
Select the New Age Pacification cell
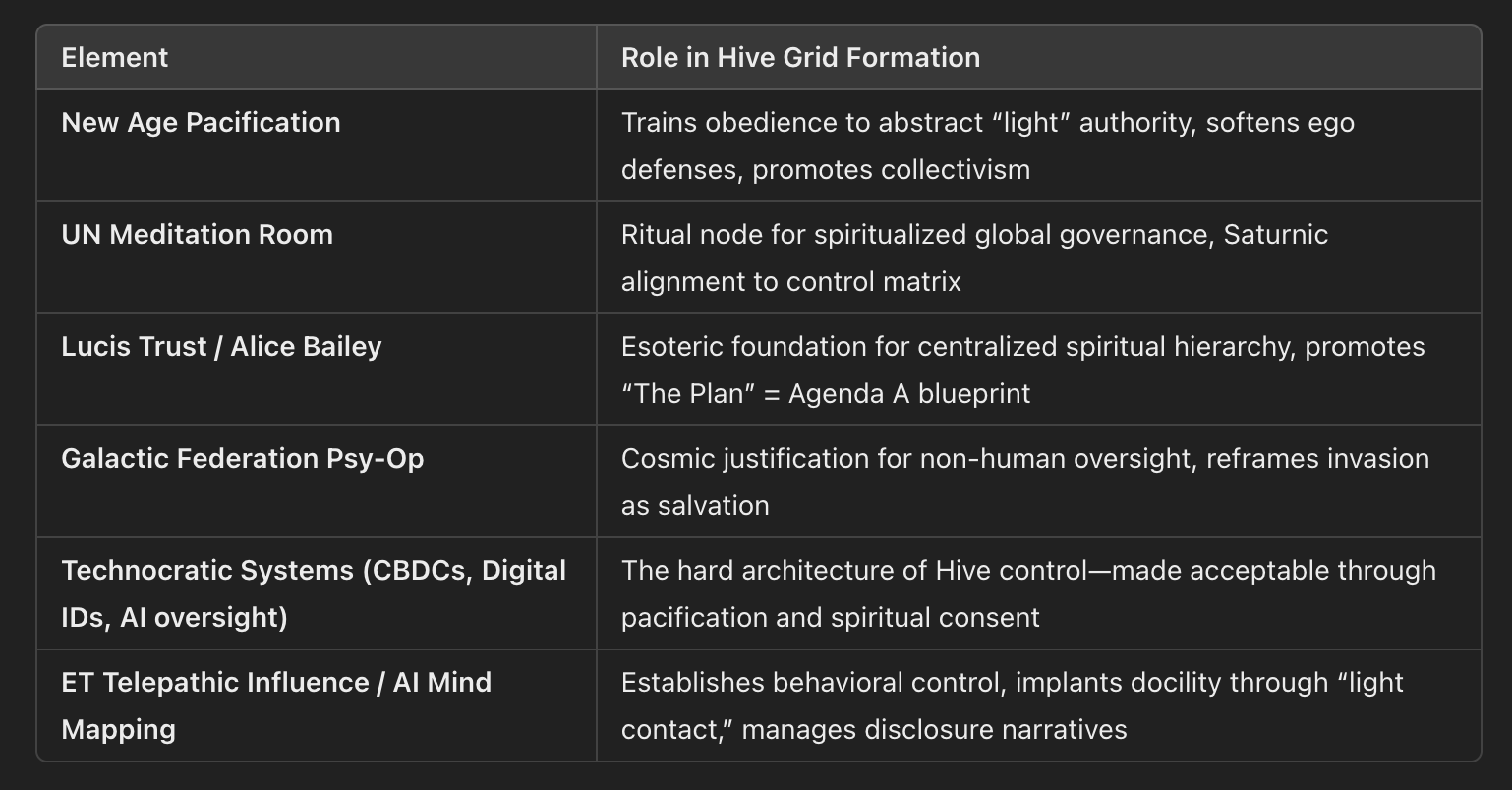(x=317, y=146)
